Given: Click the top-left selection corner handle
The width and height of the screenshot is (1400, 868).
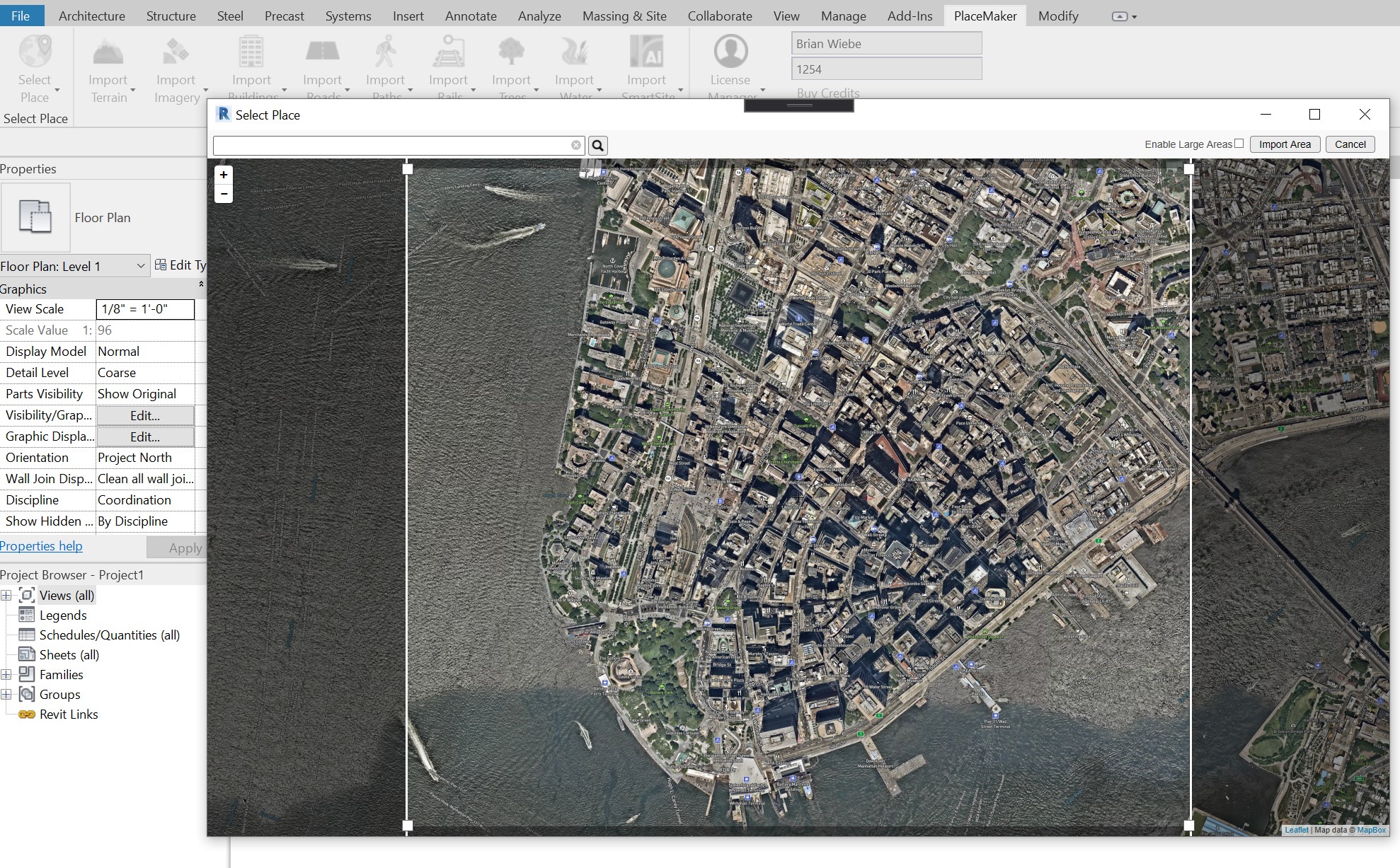Looking at the screenshot, I should point(408,169).
